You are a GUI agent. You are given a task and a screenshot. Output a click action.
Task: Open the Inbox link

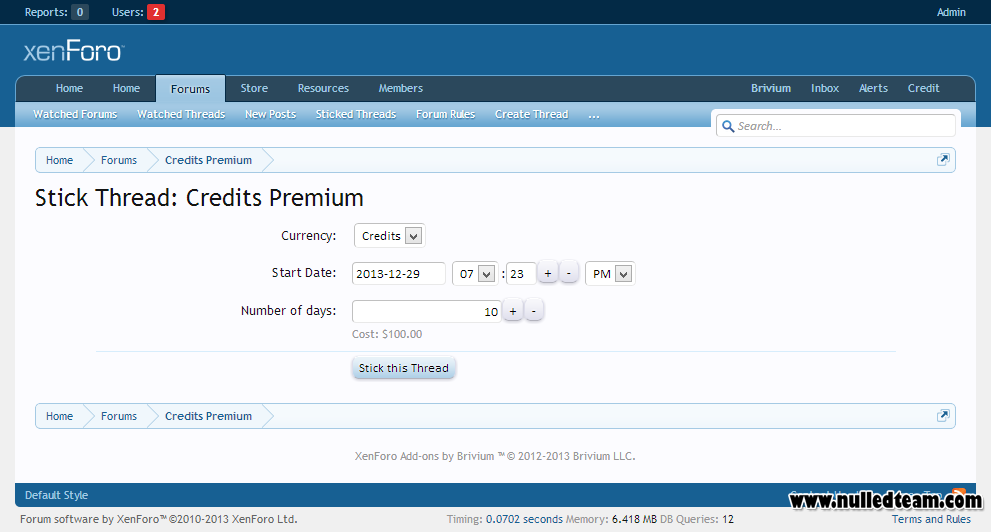pyautogui.click(x=825, y=88)
